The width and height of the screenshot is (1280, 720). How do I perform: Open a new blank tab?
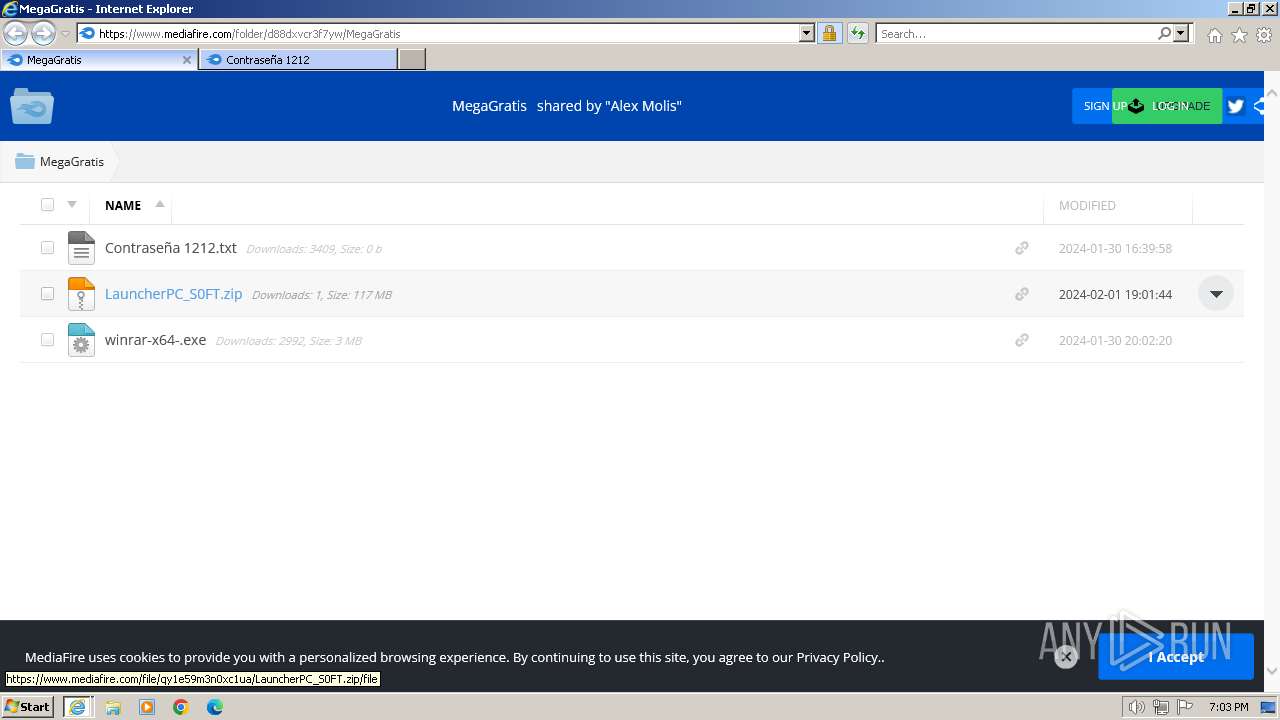tap(412, 60)
